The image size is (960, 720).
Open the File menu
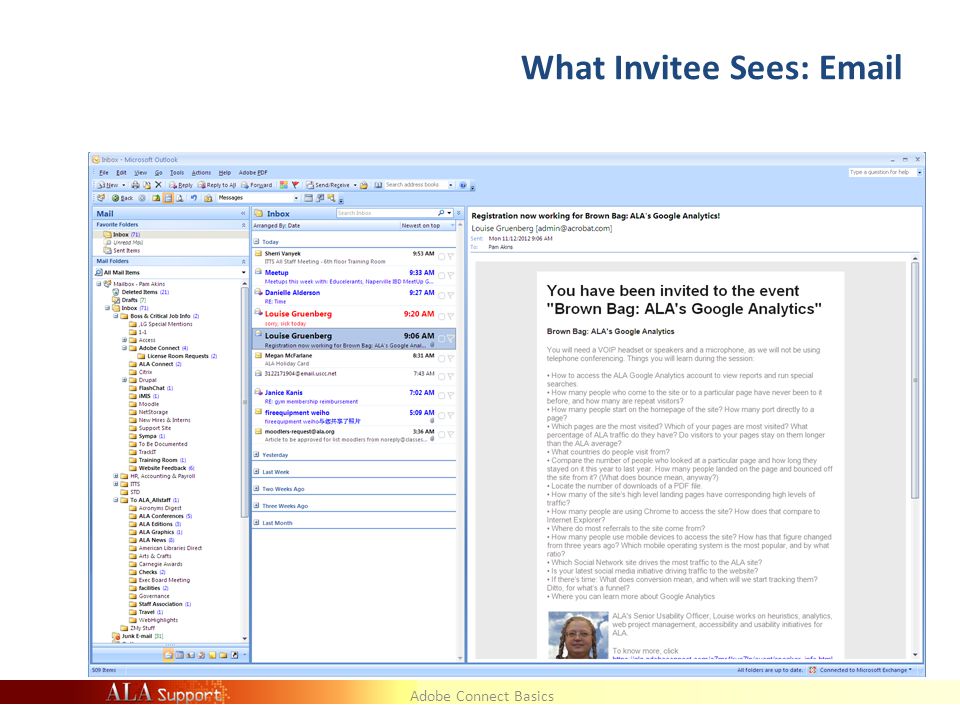pos(104,173)
